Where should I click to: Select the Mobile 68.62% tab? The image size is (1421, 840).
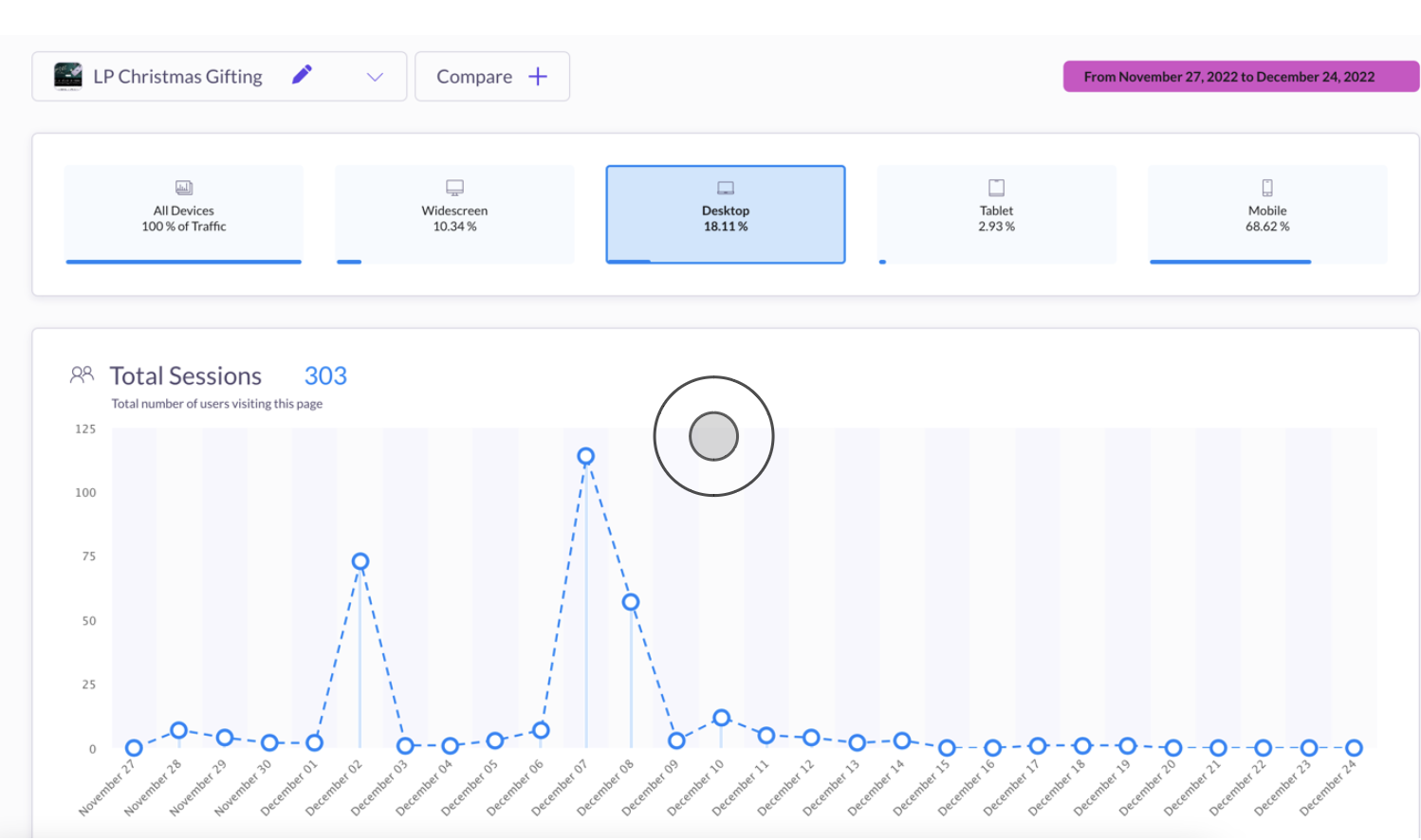(1267, 214)
